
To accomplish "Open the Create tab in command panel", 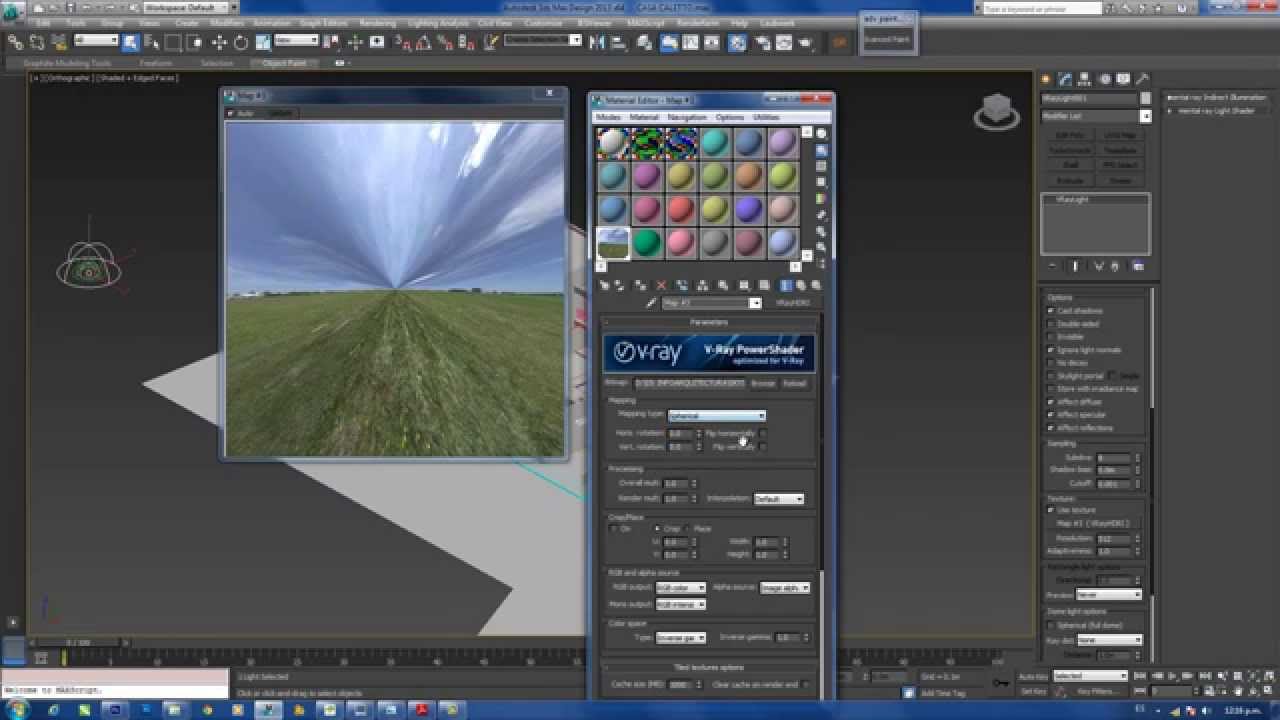I will pyautogui.click(x=1047, y=79).
